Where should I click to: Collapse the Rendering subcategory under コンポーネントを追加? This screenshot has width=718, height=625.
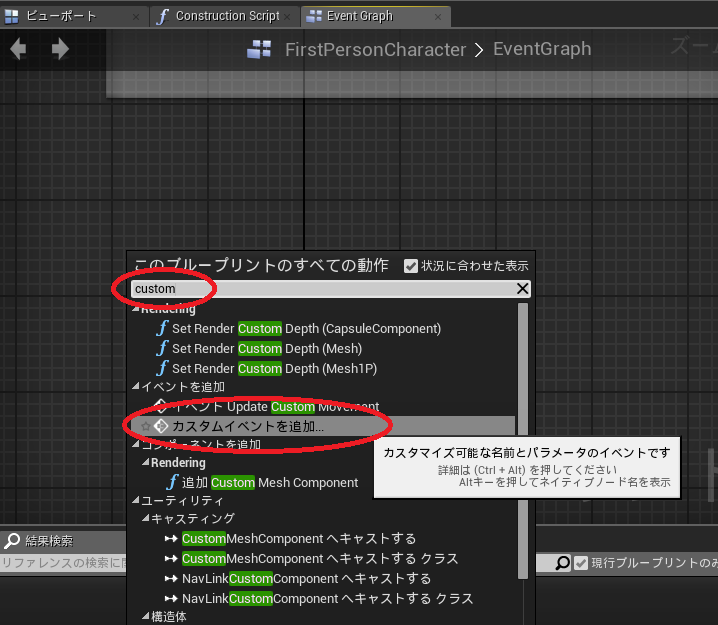click(146, 462)
